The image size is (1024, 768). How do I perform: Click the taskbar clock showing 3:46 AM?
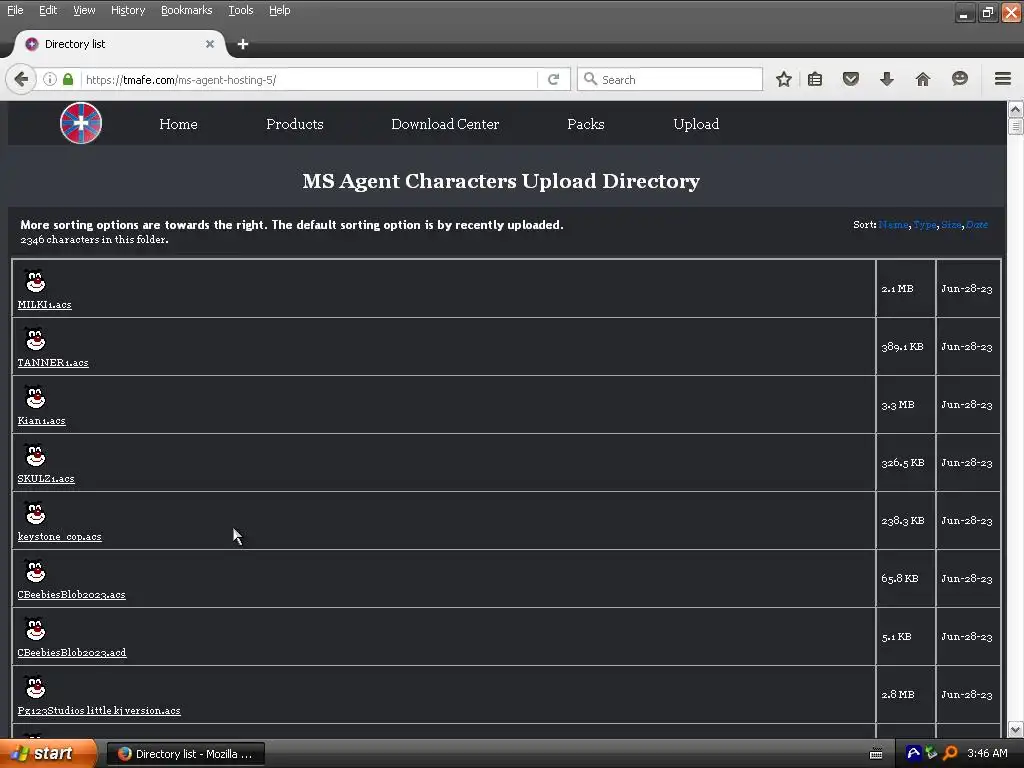[x=987, y=754]
